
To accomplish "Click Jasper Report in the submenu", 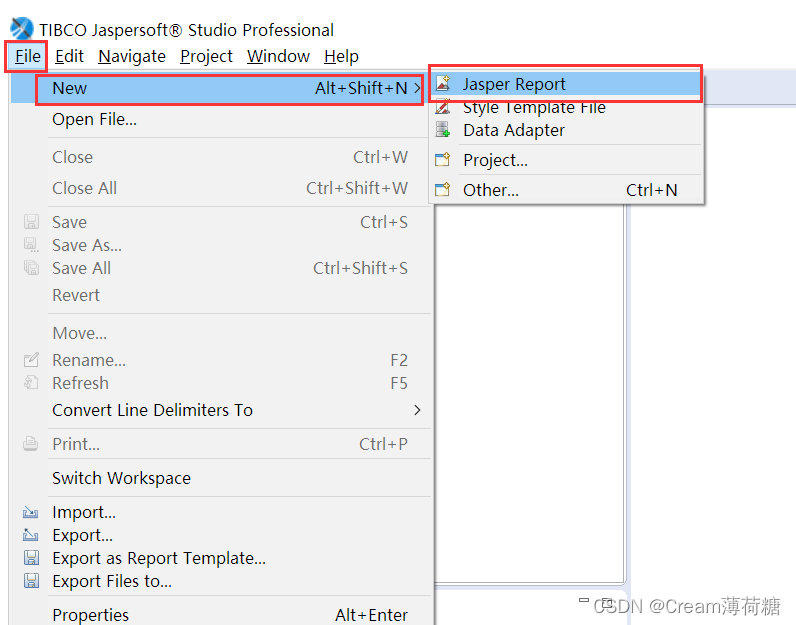I will (566, 84).
